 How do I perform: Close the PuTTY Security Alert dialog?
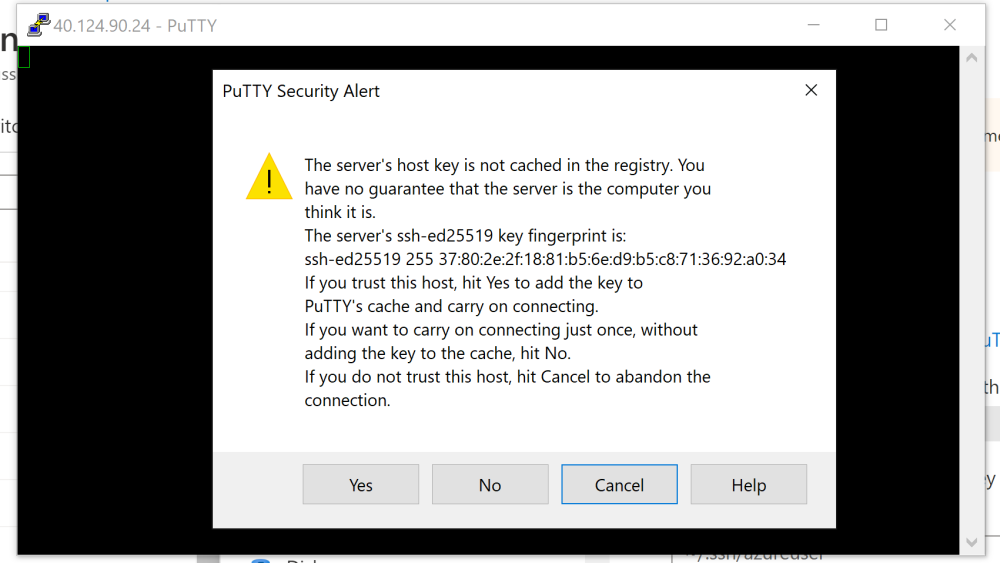coord(811,91)
